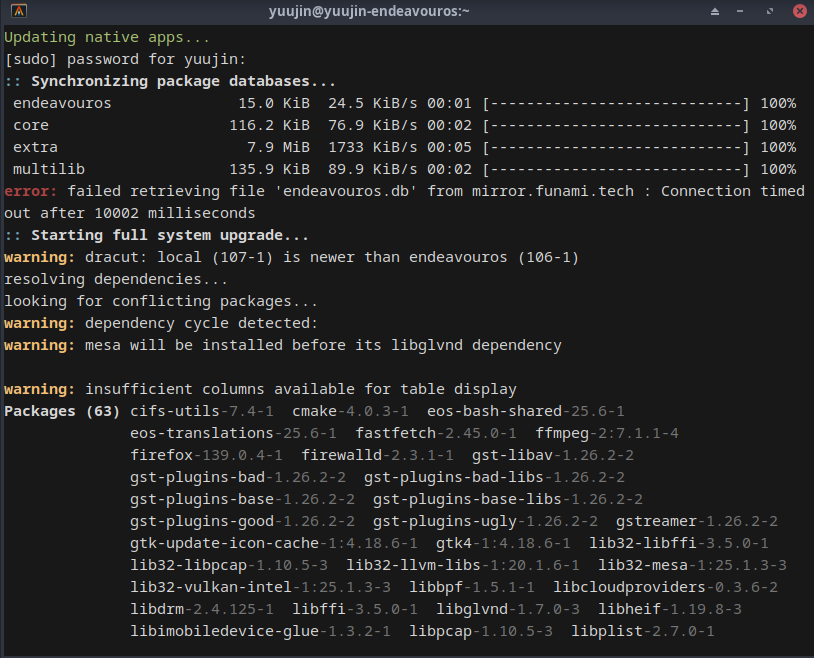Click package 'libplist-2.7.0-1'
Image resolution: width=814 pixels, height=658 pixels.
pos(643,632)
